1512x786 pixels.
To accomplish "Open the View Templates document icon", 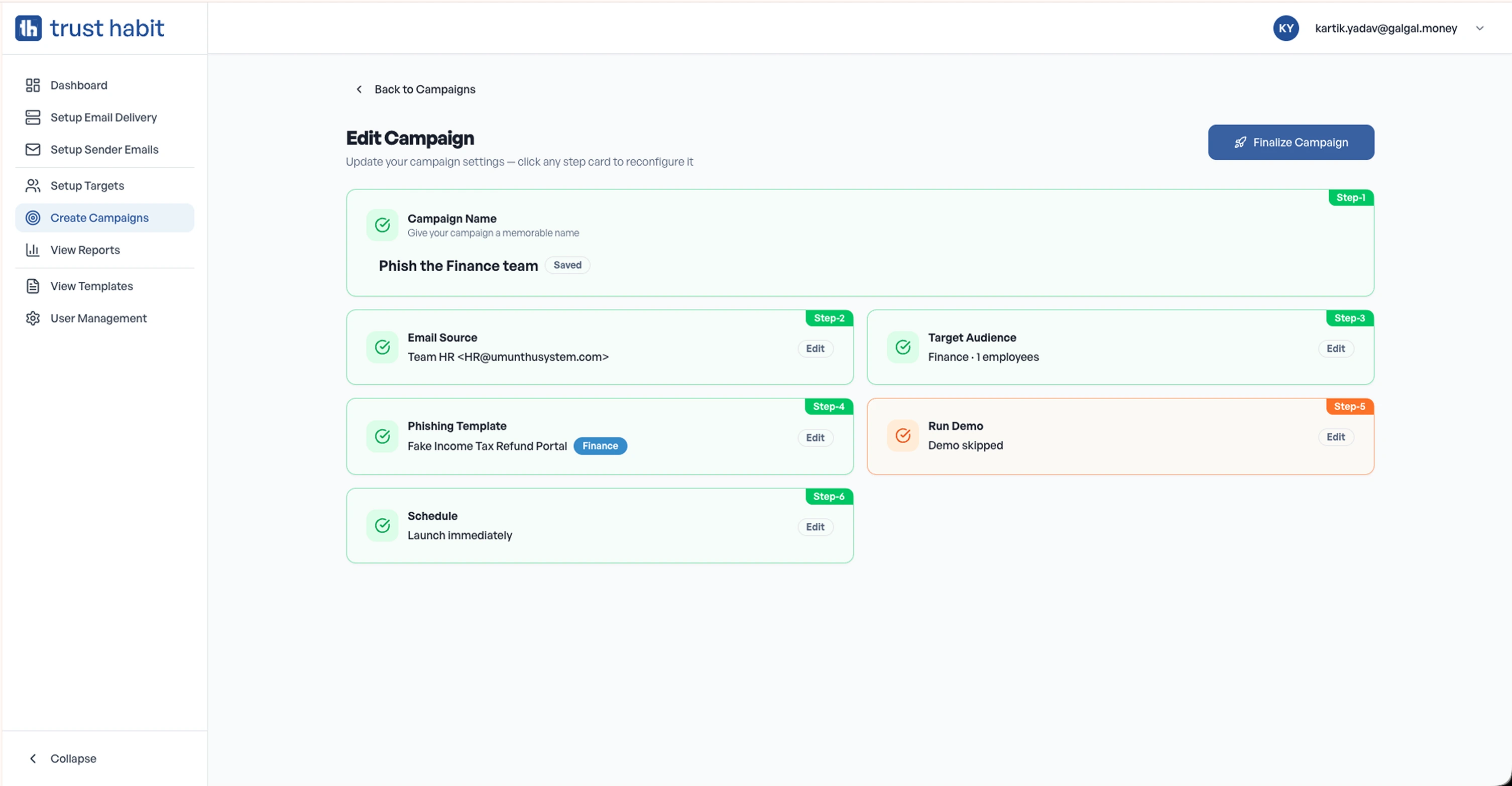I will click(x=33, y=286).
